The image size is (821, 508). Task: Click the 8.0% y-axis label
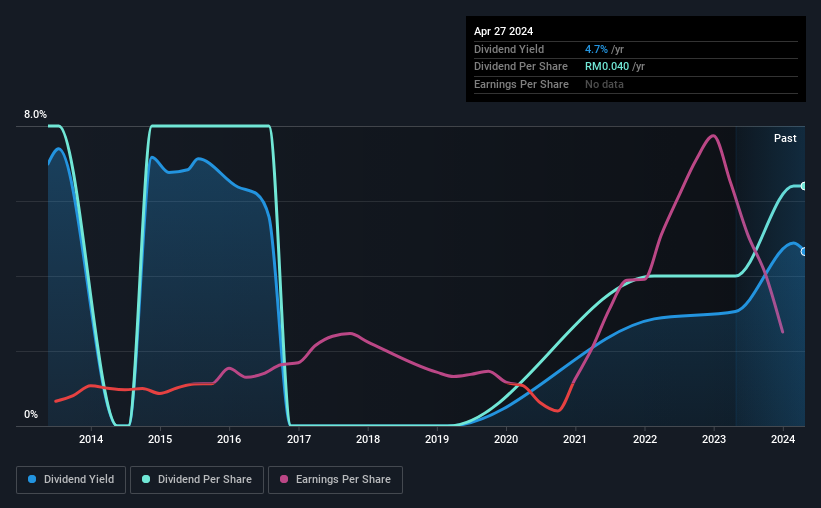click(35, 114)
